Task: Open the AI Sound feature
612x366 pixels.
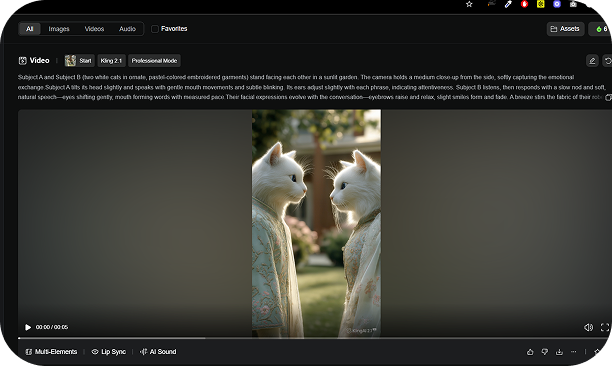Action: 158,352
